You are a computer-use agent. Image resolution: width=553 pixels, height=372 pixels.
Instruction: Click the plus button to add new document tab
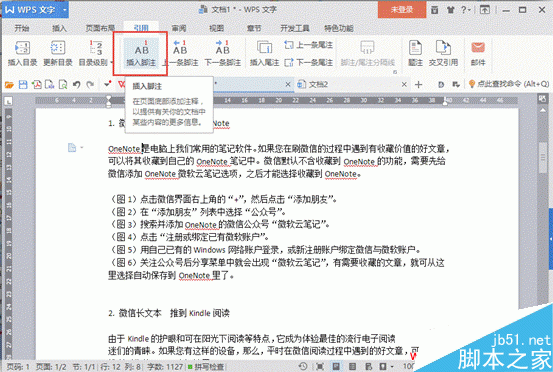tap(419, 85)
